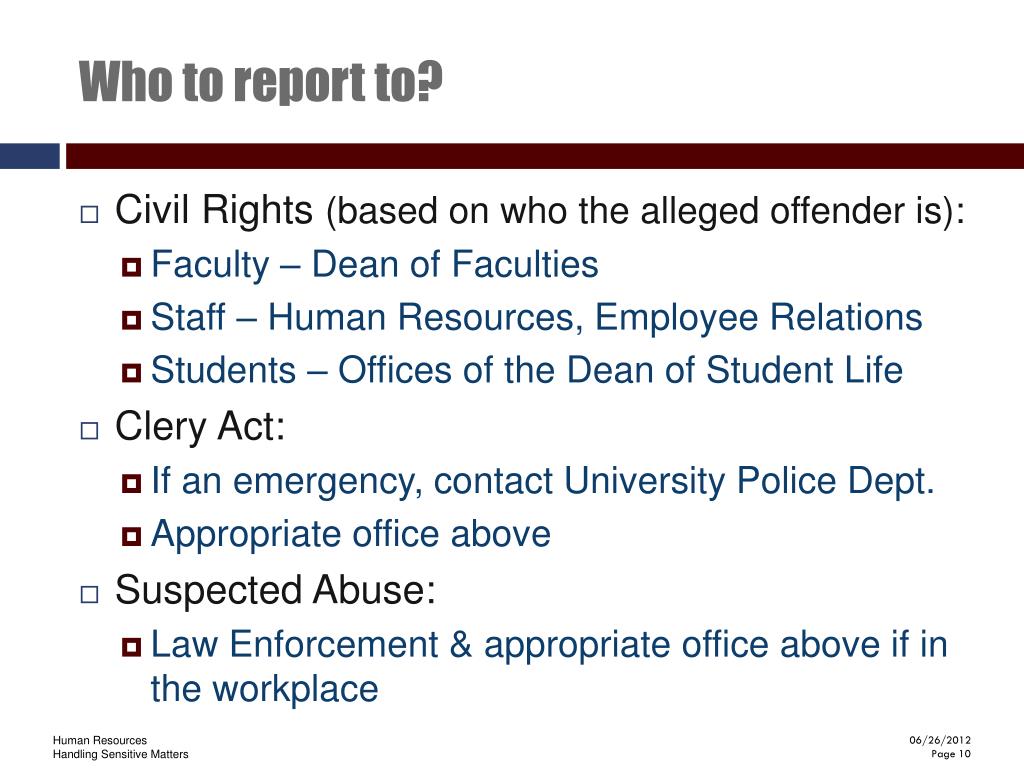This screenshot has width=1024, height=768.
Task: Click the maroon bullet before Staff
Action: [131, 320]
